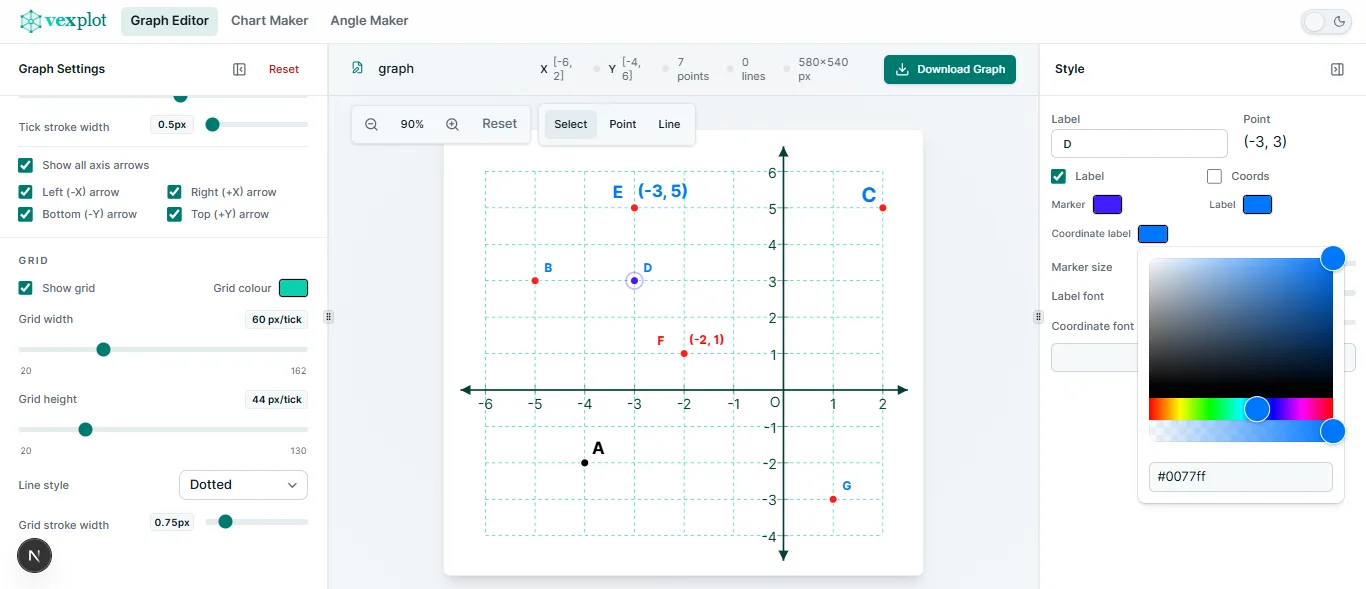This screenshot has width=1366, height=589.
Task: Uncheck Show grid checkbox
Action: click(26, 288)
